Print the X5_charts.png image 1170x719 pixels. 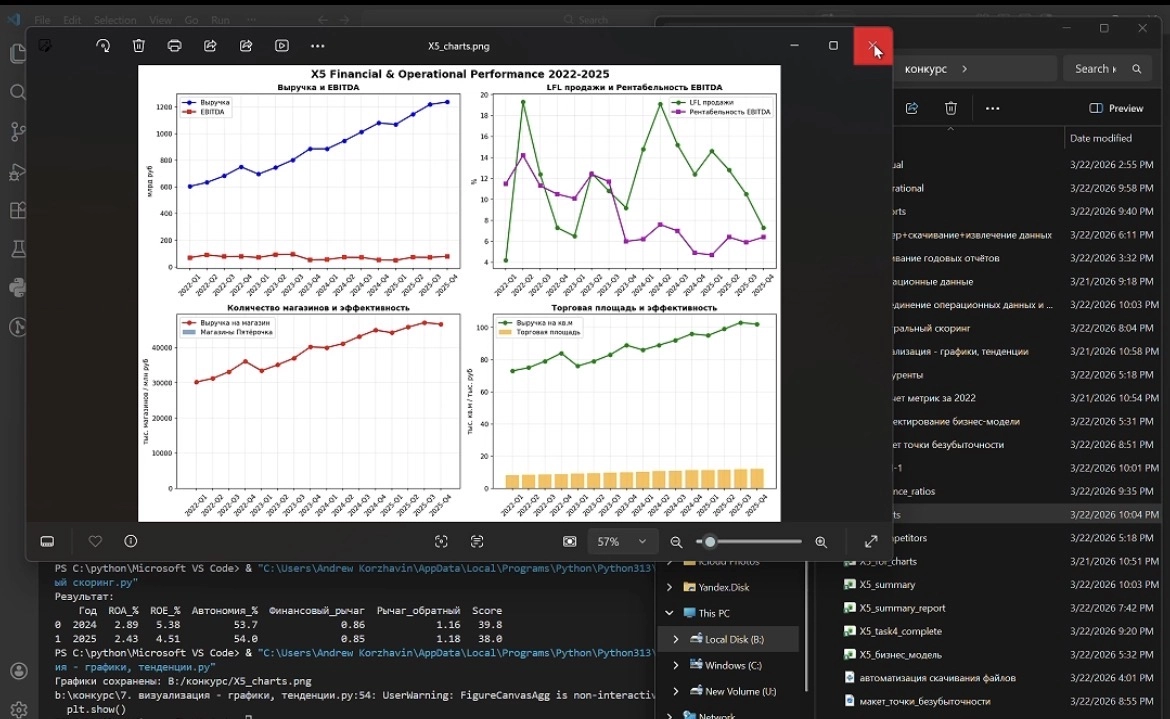175,45
